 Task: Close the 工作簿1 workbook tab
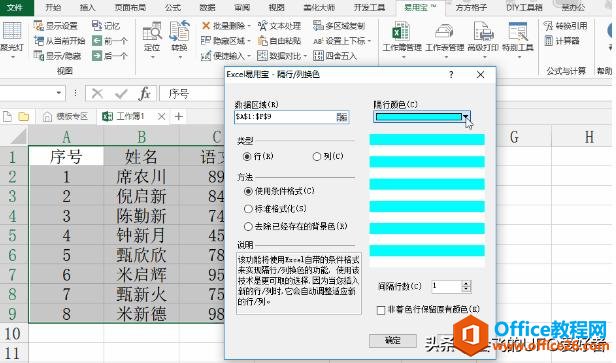coord(161,117)
